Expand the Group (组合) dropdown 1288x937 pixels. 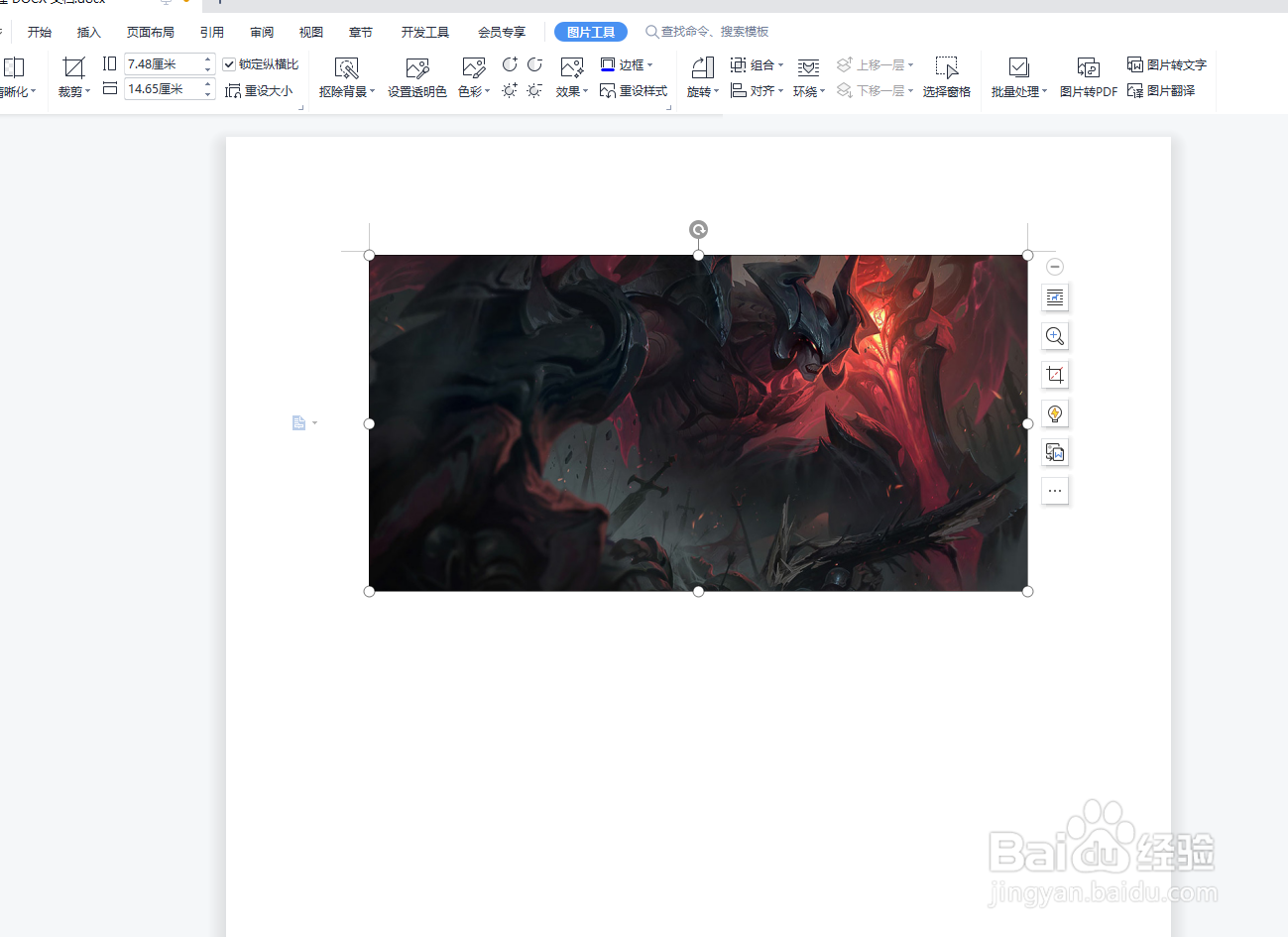[780, 65]
